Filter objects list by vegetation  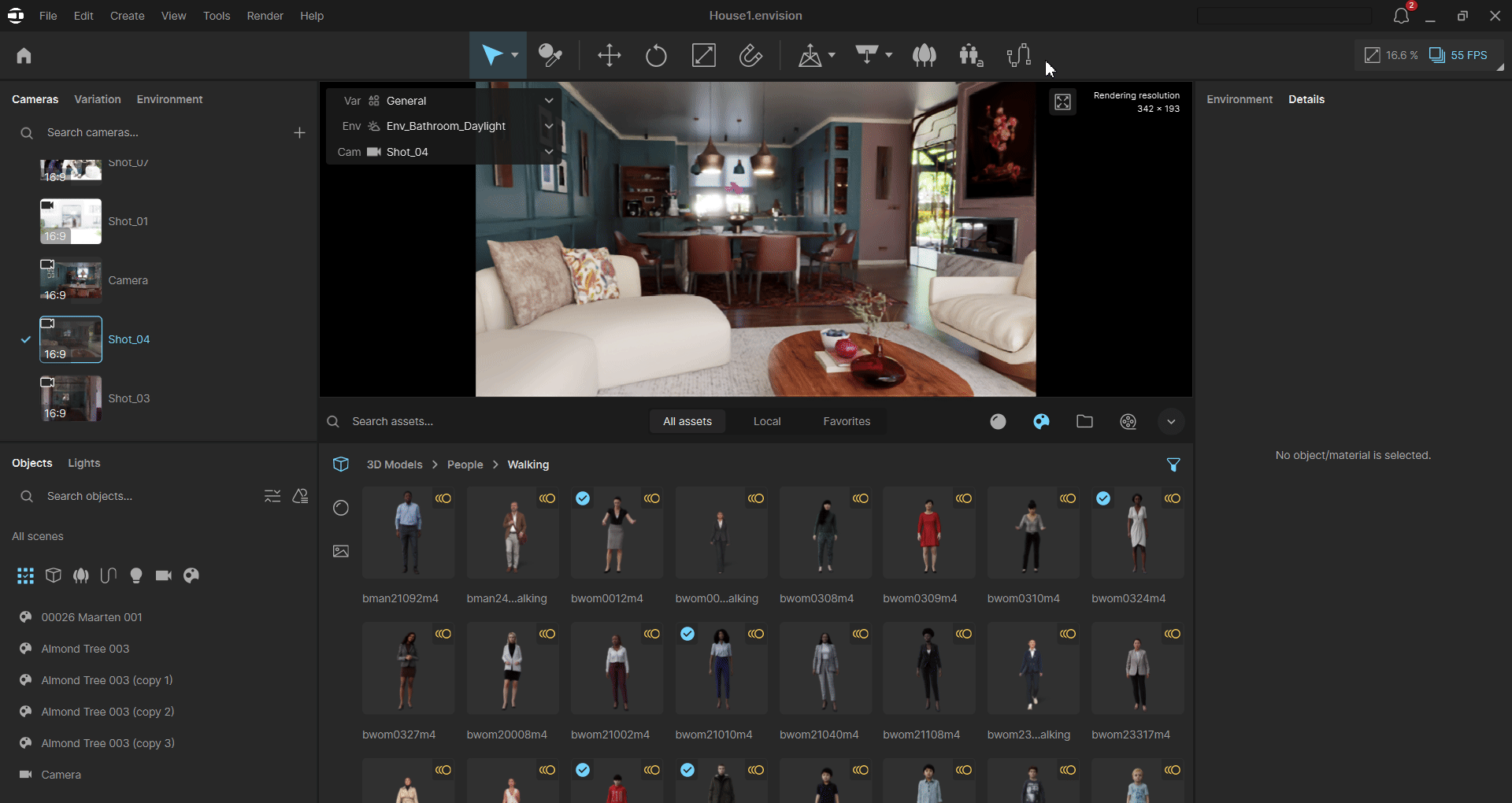pos(81,575)
